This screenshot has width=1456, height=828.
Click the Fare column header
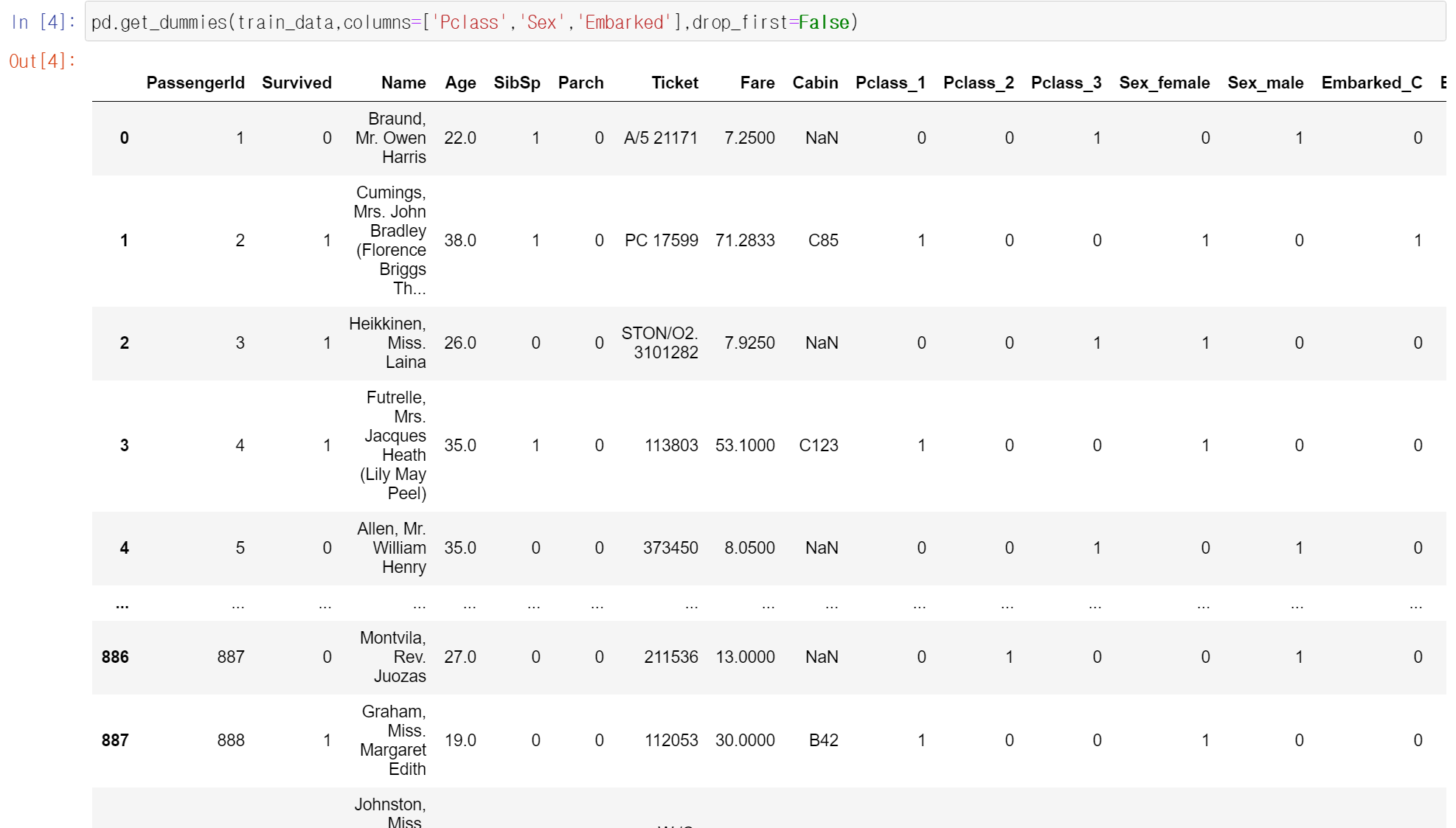click(757, 83)
